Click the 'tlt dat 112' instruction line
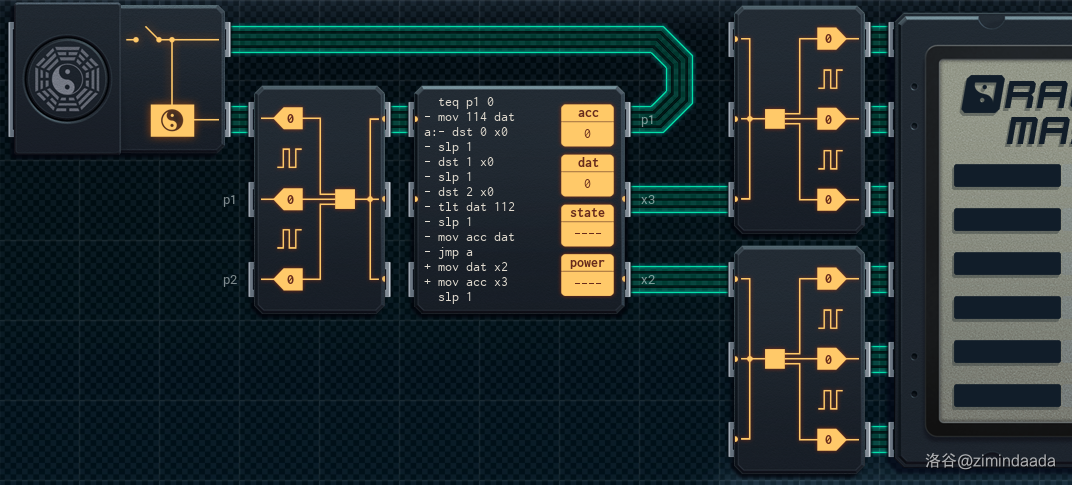 tap(476, 207)
